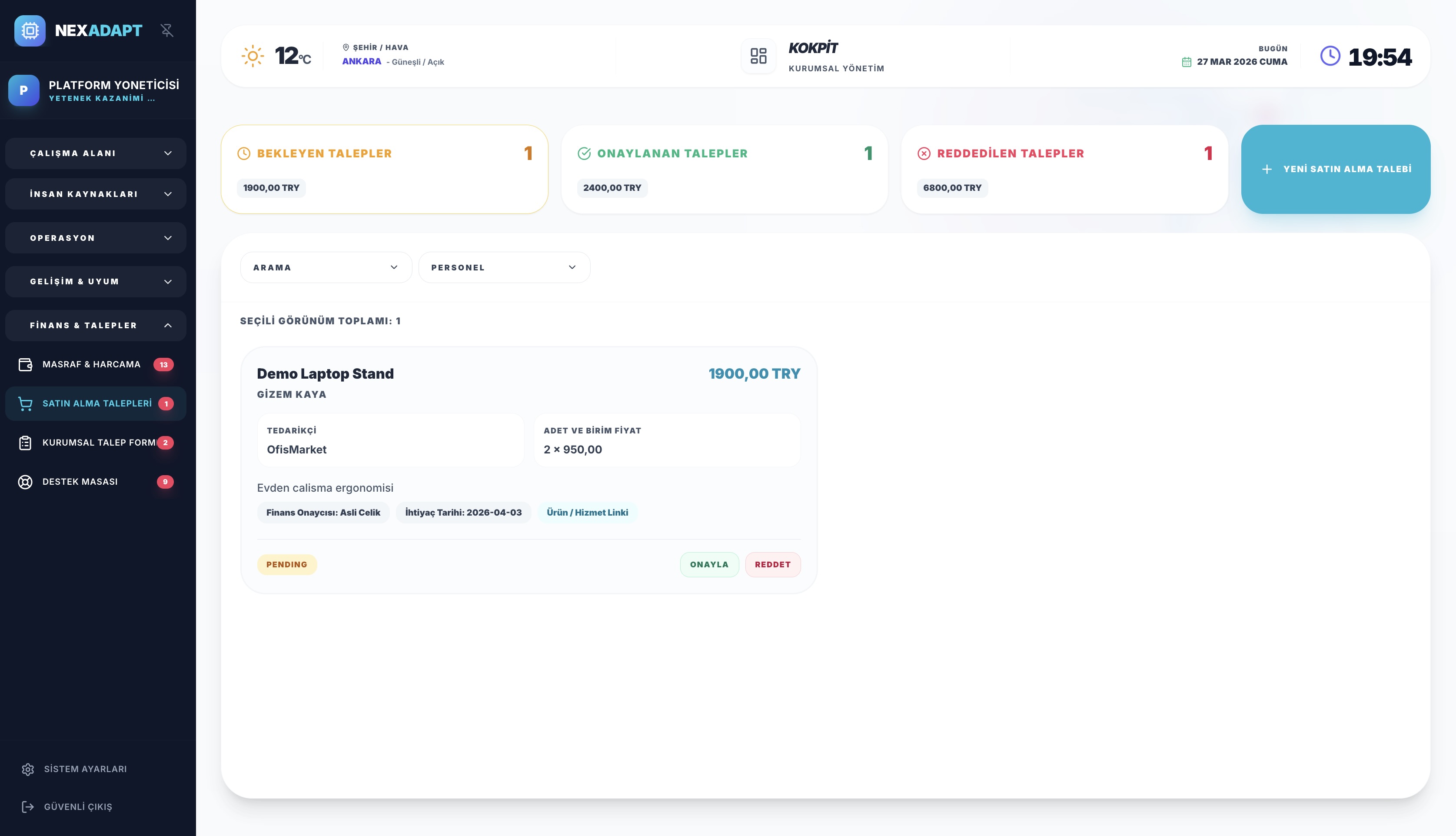Click the Destek Masası lifebuoy icon
This screenshot has width=1456, height=836.
click(x=25, y=482)
